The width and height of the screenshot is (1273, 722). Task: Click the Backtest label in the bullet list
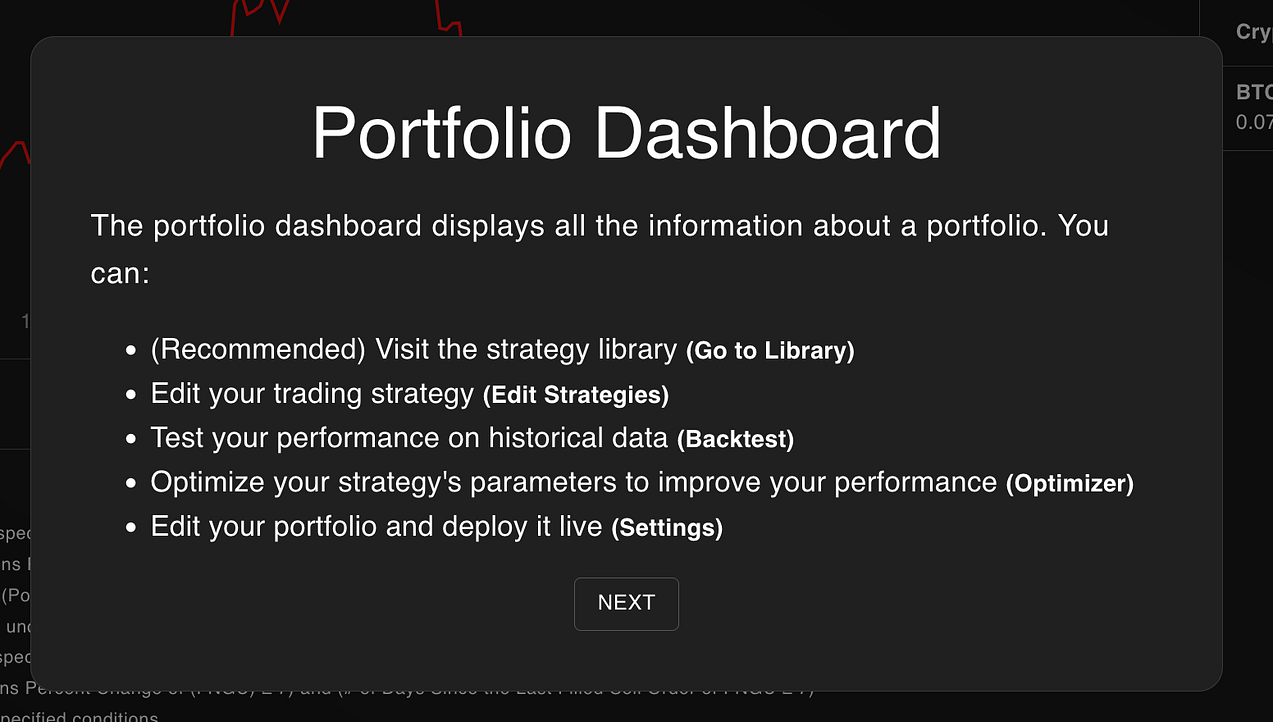coord(735,438)
